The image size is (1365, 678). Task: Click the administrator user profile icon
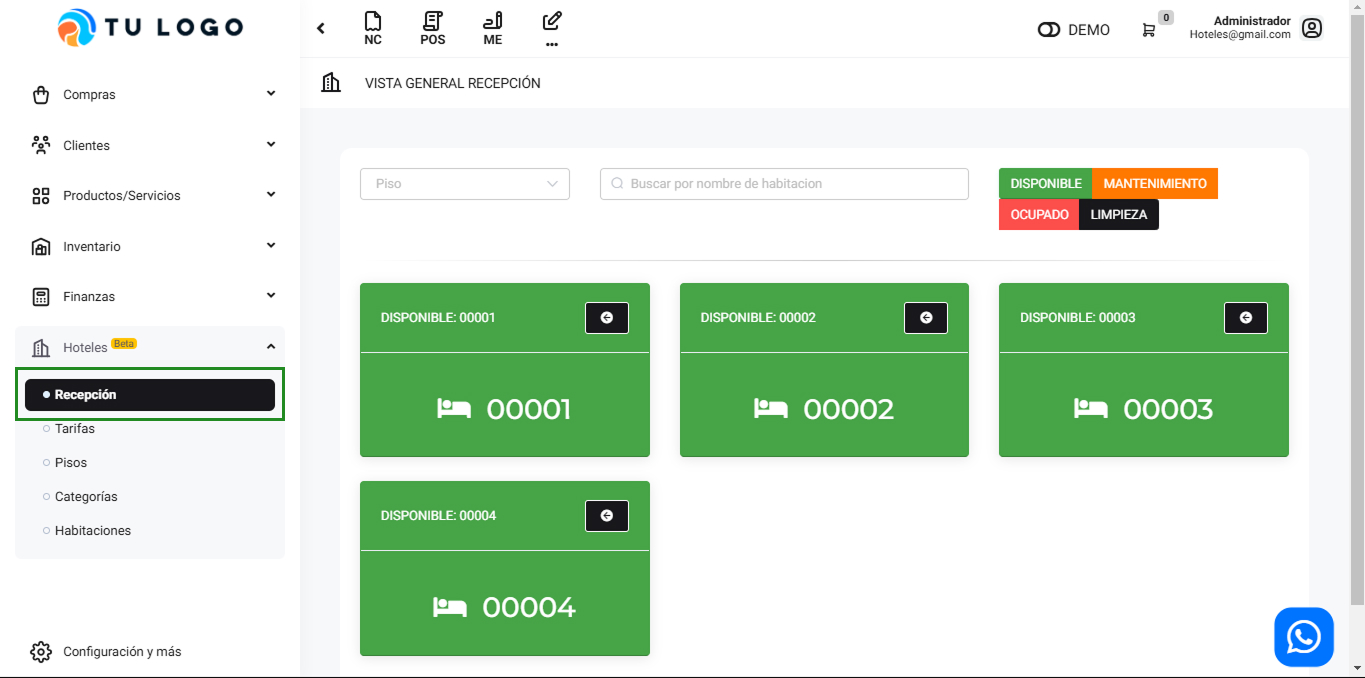click(x=1312, y=28)
